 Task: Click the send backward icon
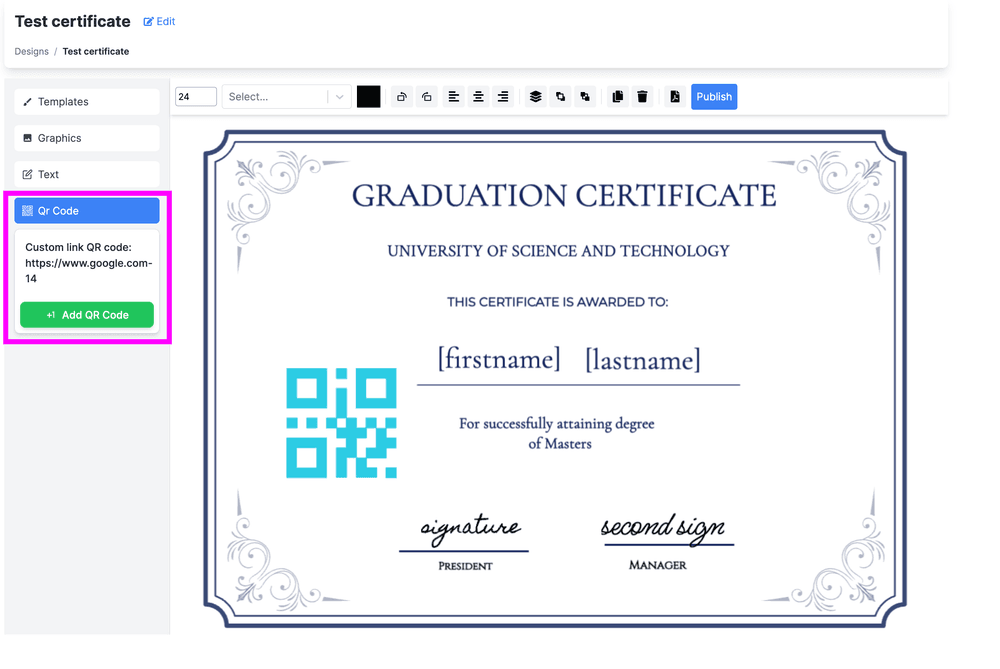point(585,96)
